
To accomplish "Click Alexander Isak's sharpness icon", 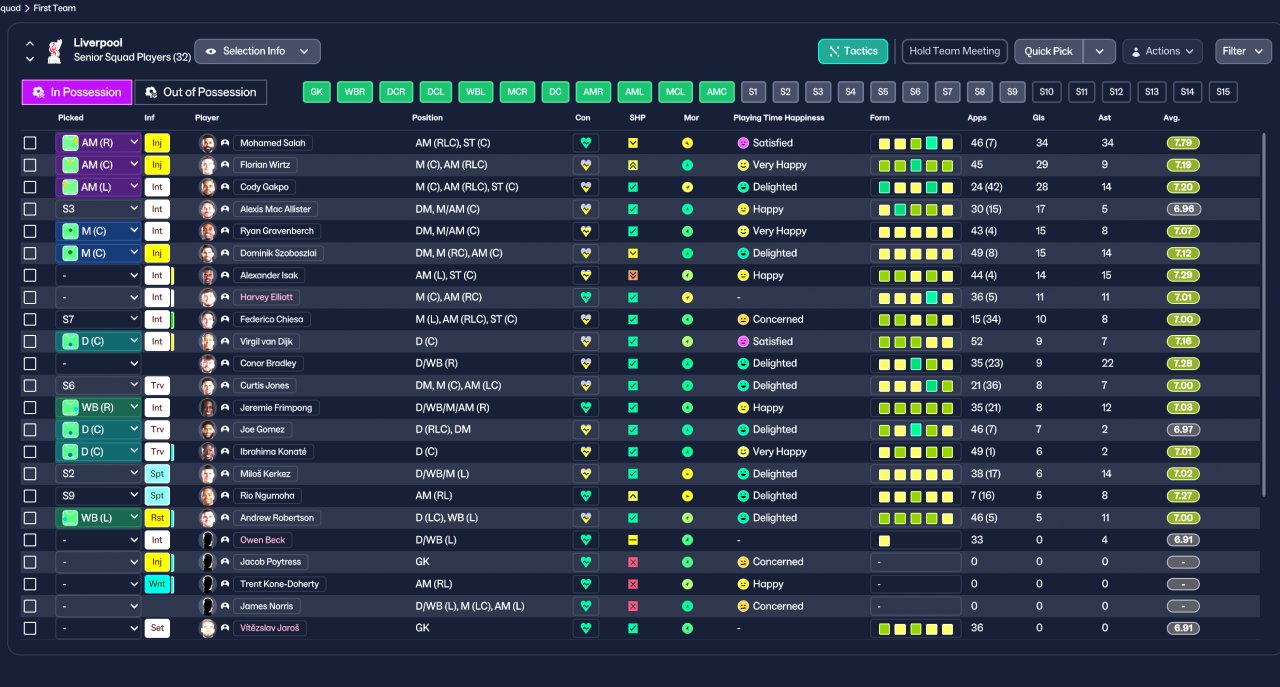I will (633, 275).
